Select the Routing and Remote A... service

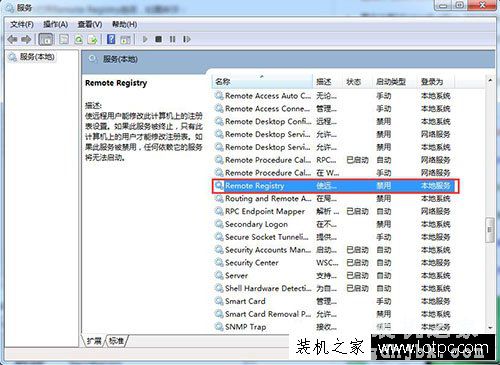268,199
